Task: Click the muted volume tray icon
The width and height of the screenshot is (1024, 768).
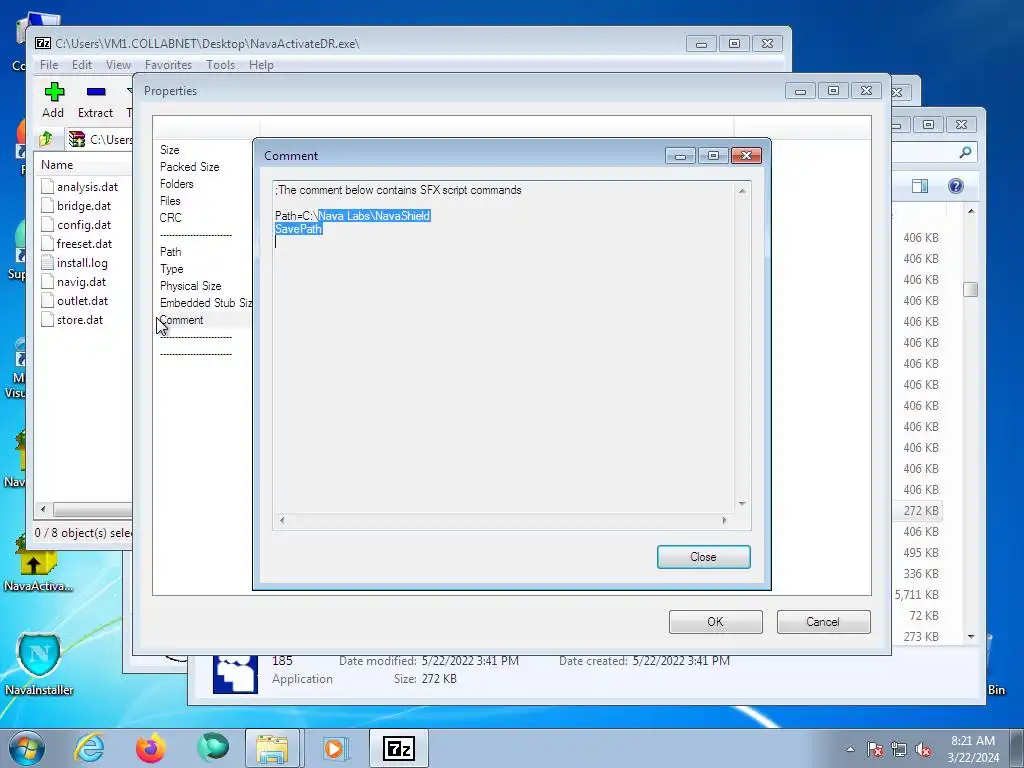Action: click(923, 749)
